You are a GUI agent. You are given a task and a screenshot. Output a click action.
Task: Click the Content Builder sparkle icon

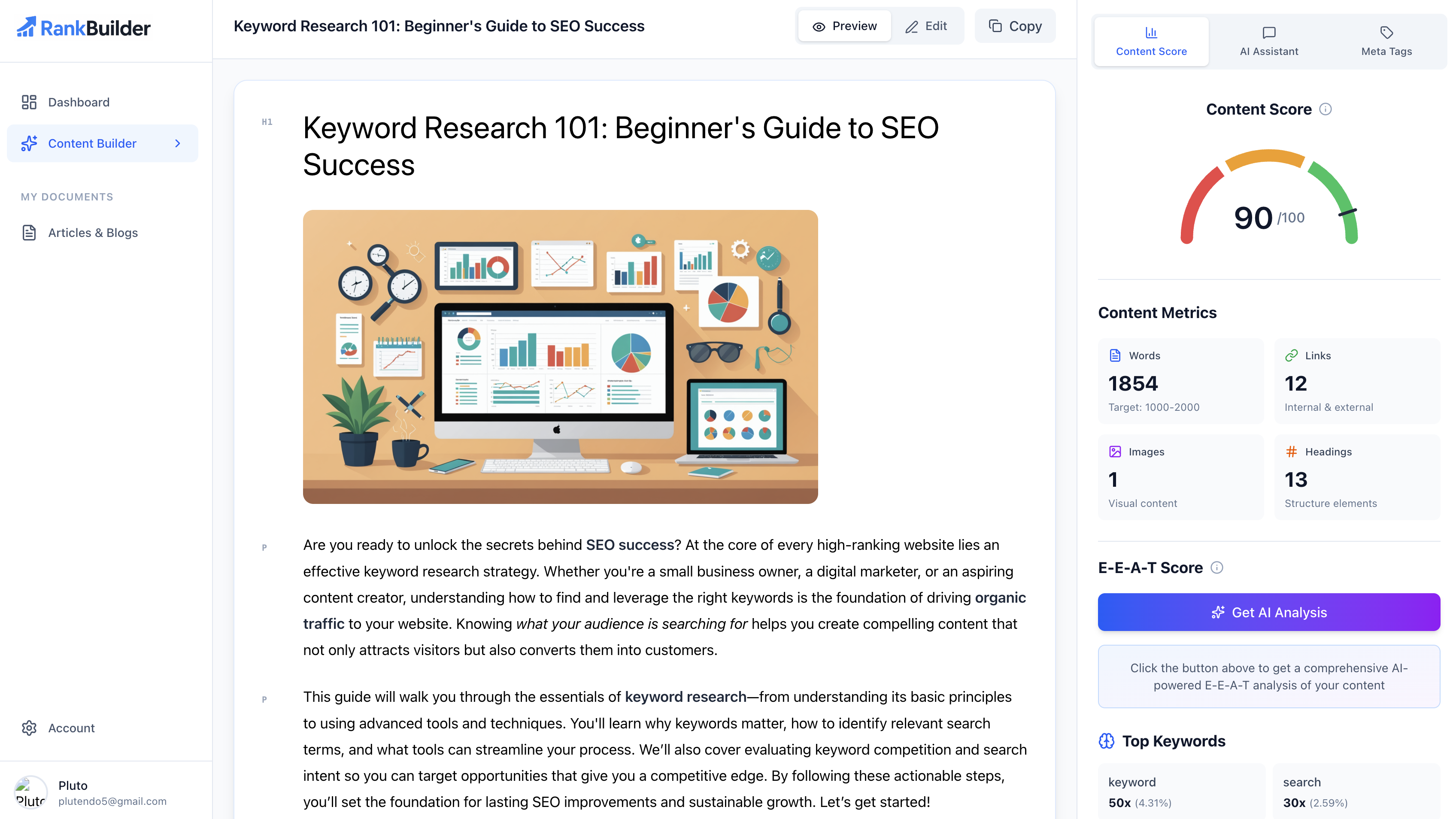(x=29, y=143)
